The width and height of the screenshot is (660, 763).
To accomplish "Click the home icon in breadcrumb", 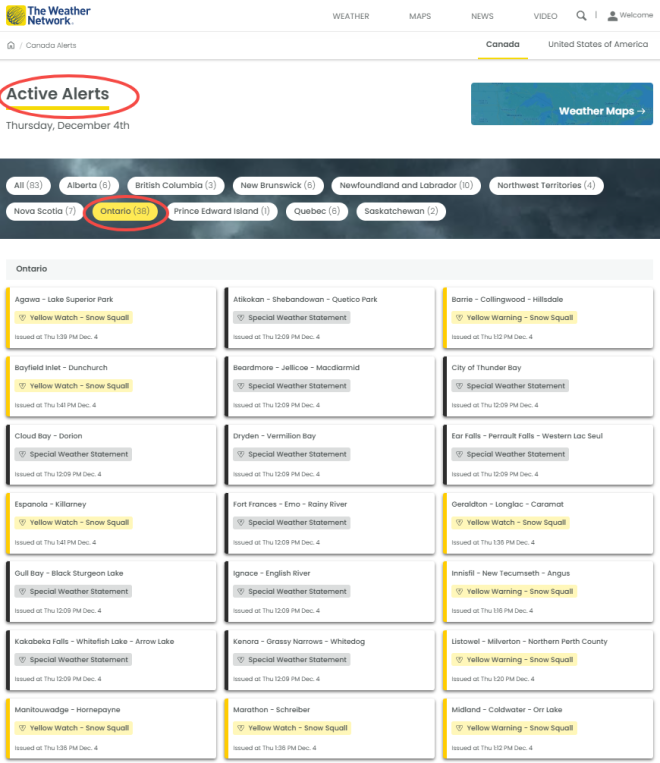I will click(11, 45).
